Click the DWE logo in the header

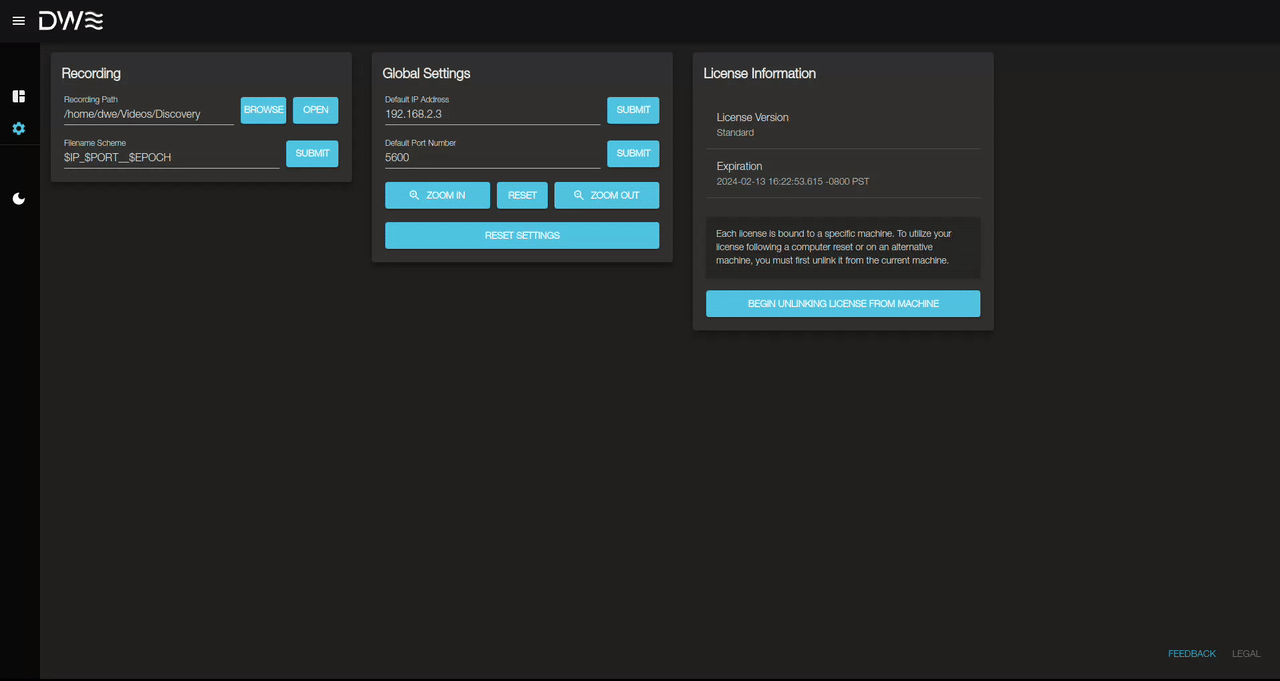(70, 20)
